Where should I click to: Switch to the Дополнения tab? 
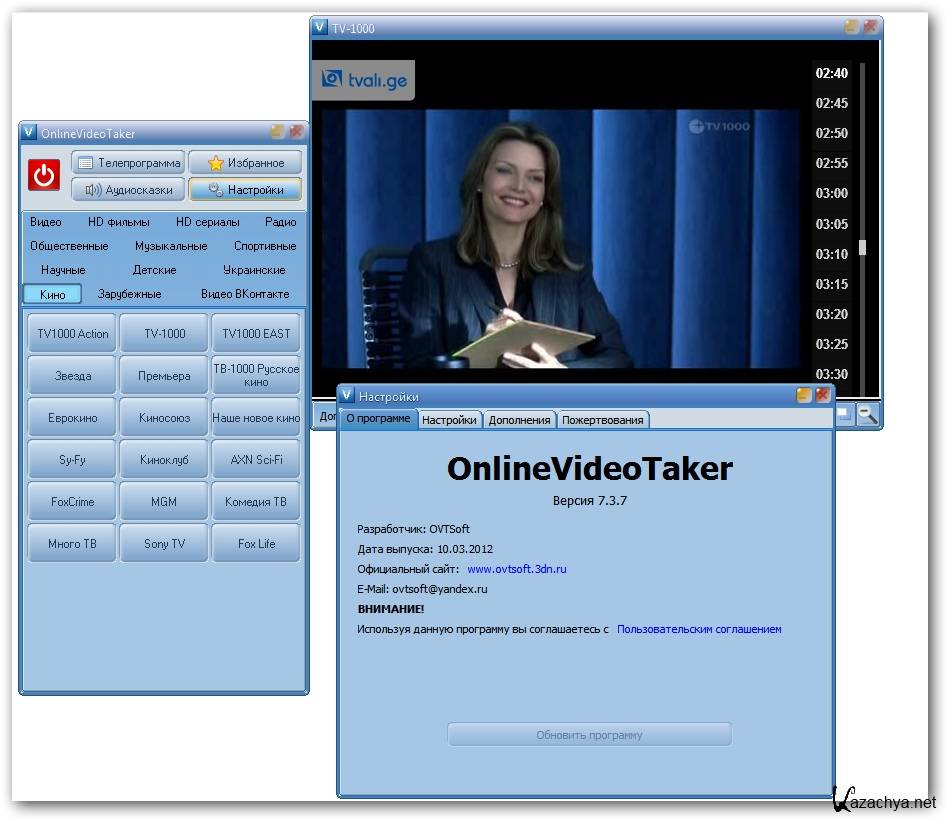(x=519, y=420)
